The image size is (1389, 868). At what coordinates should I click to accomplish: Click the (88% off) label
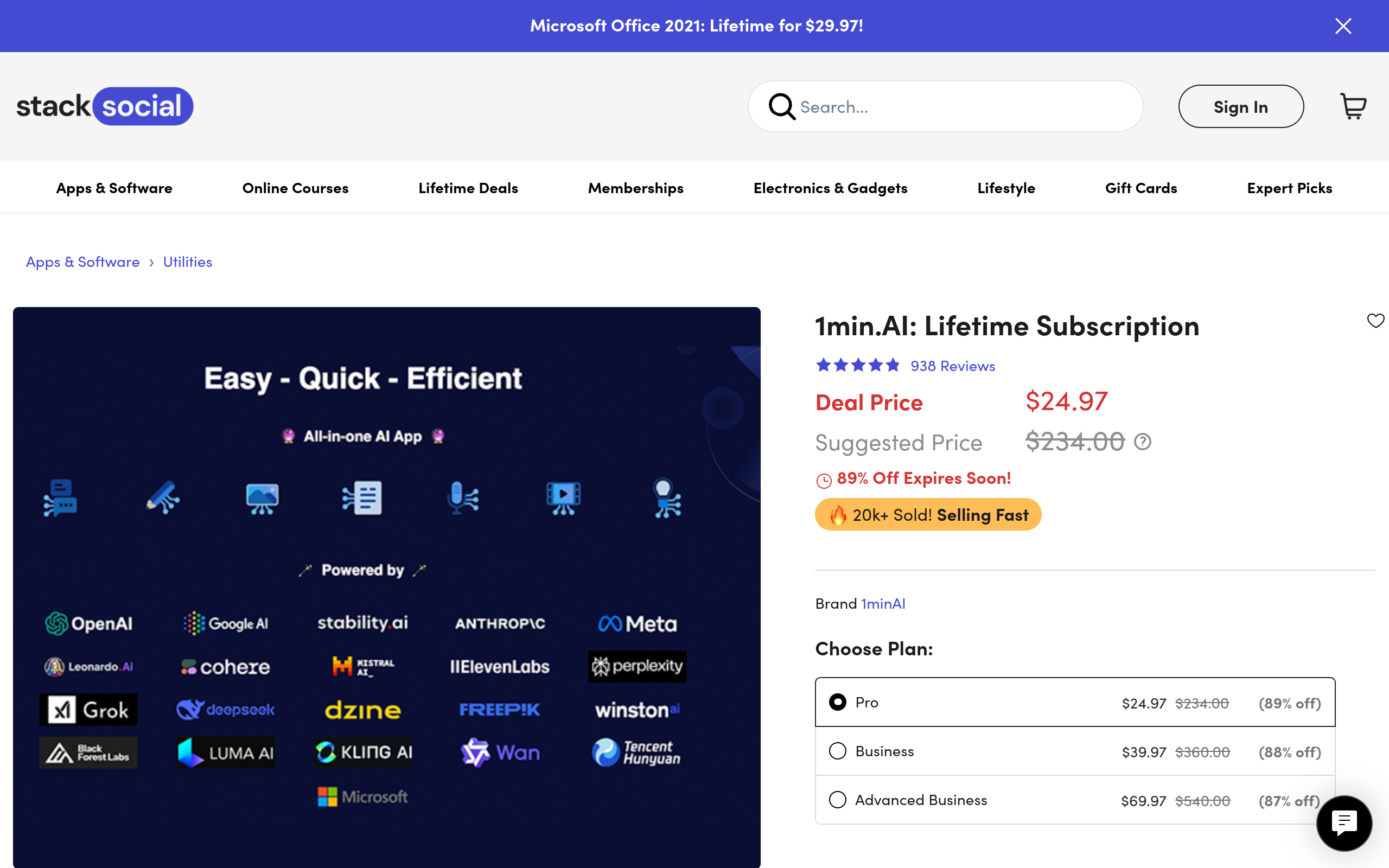1290,752
